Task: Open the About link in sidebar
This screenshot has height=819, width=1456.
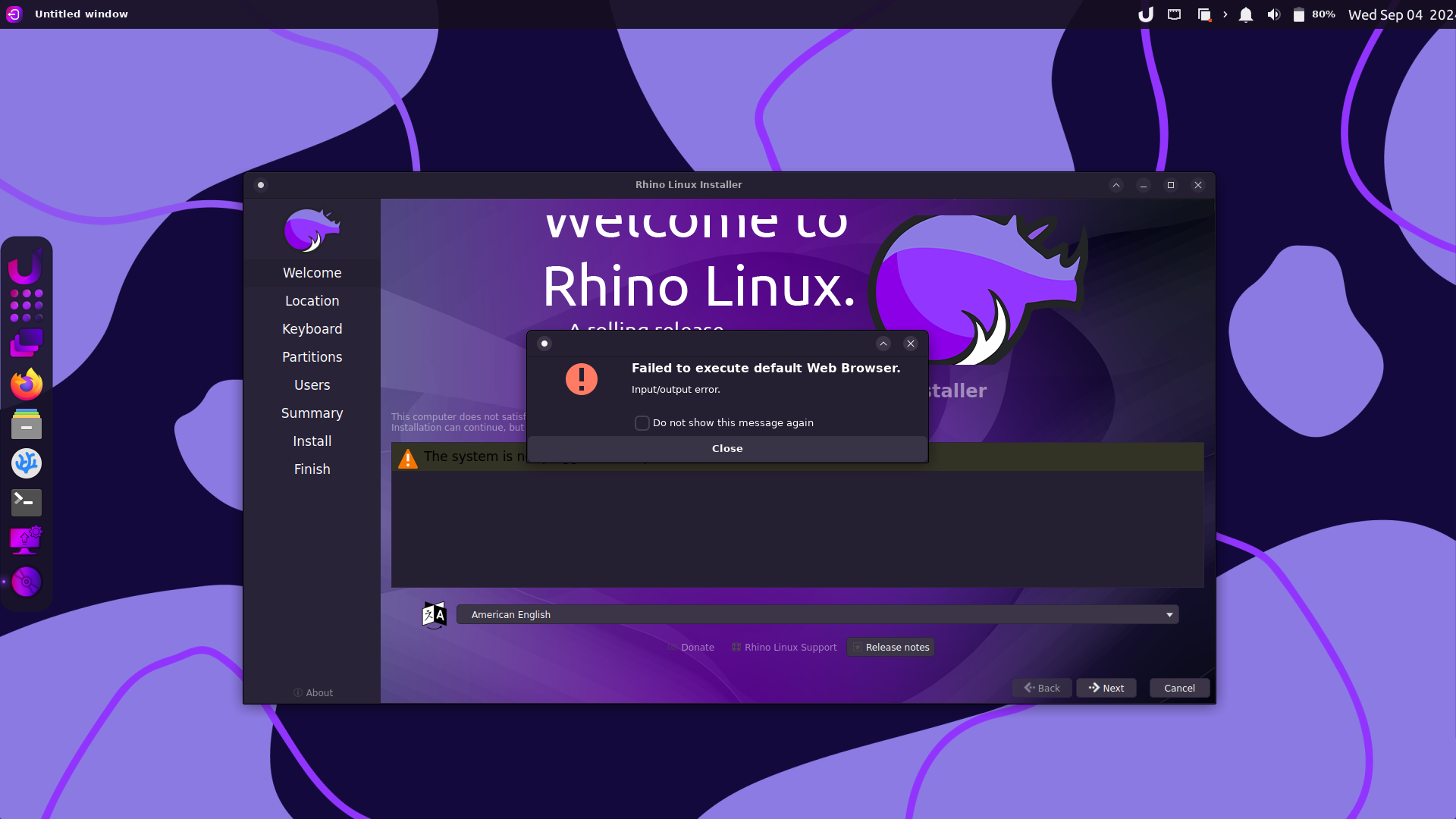Action: click(x=313, y=693)
